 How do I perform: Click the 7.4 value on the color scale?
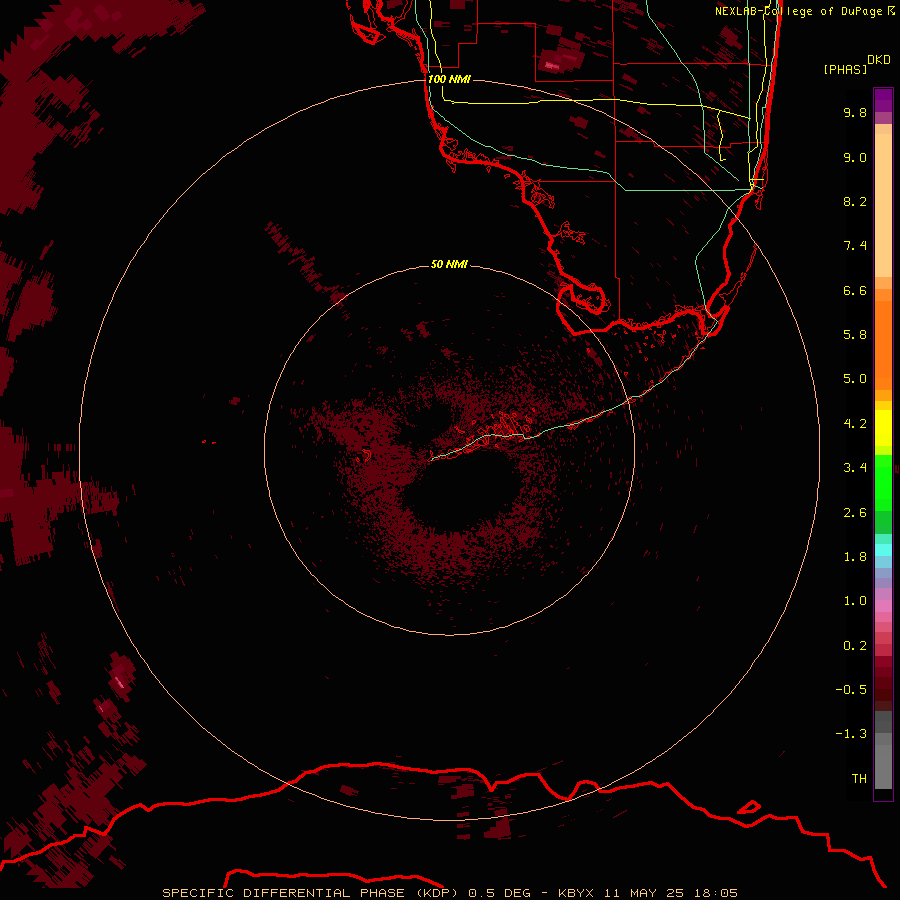click(855, 246)
